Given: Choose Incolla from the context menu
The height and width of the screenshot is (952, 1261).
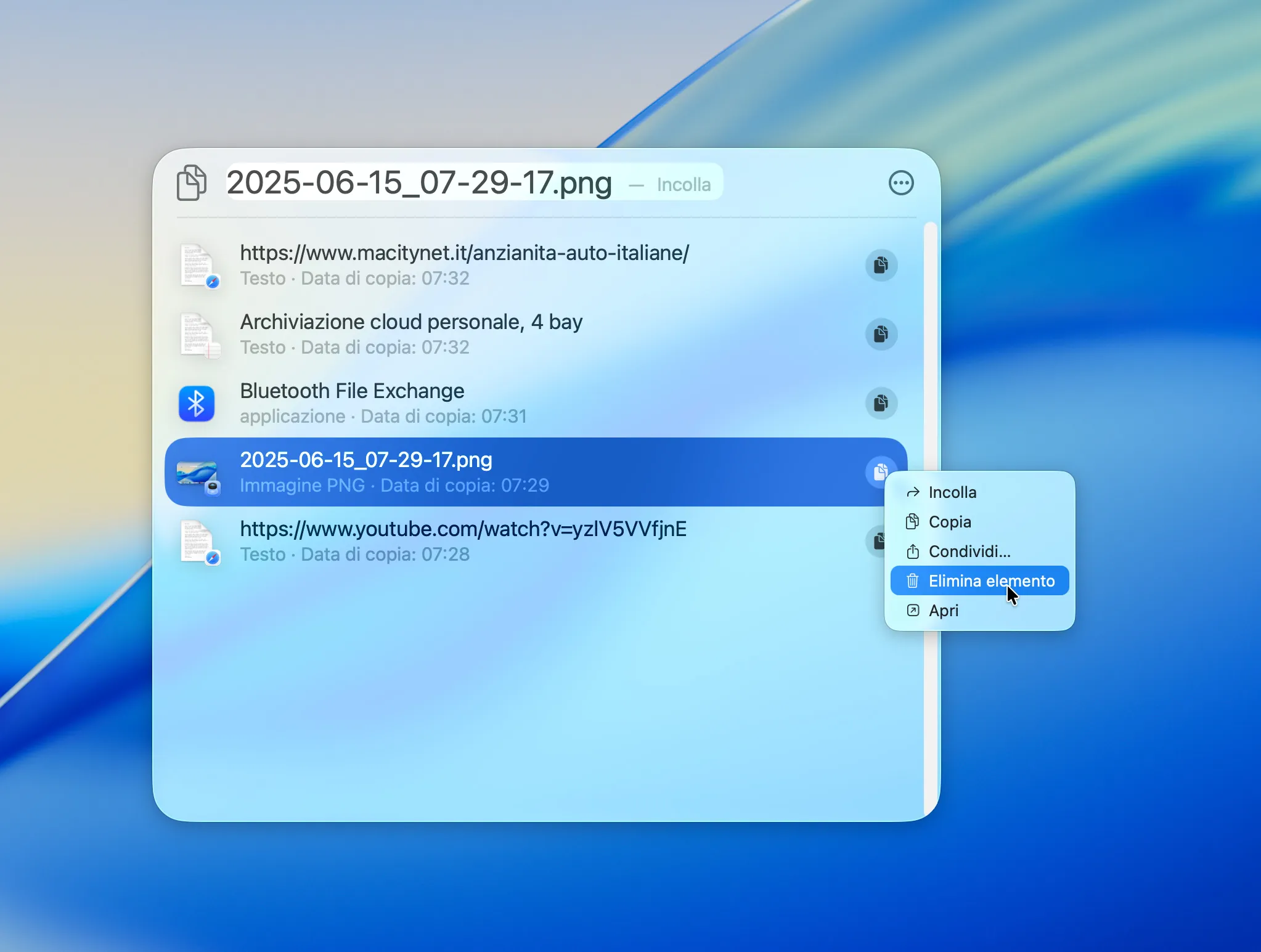Looking at the screenshot, I should (952, 492).
